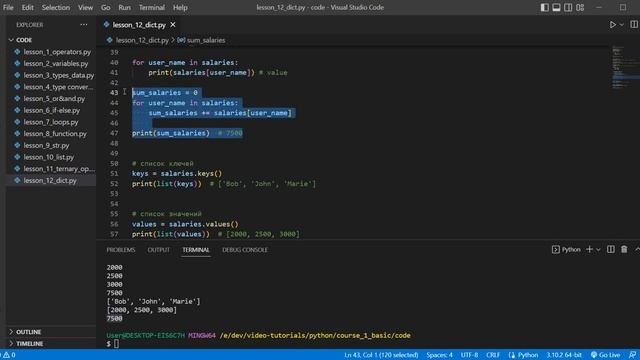This screenshot has width=640, height=360.
Task: Split editor right icon
Action: pos(634,25)
